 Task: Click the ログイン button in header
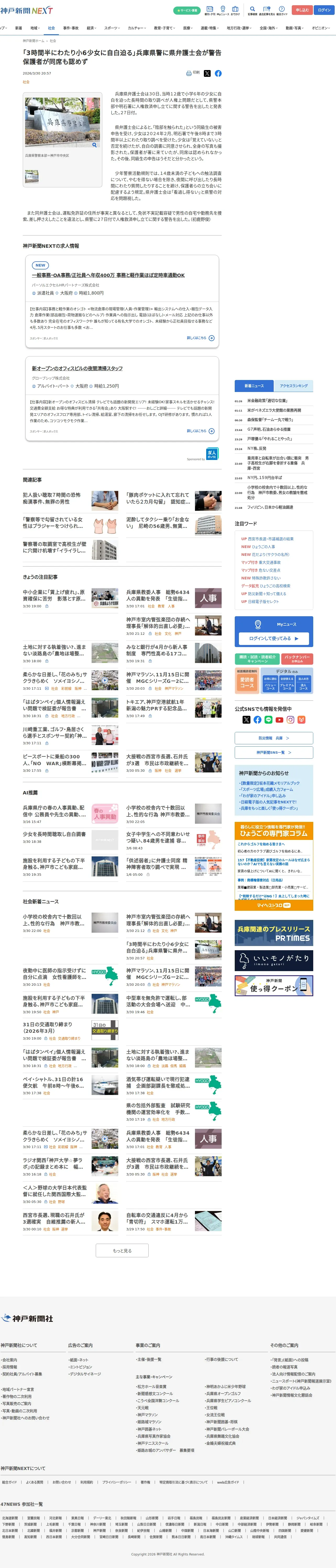coord(325,10)
